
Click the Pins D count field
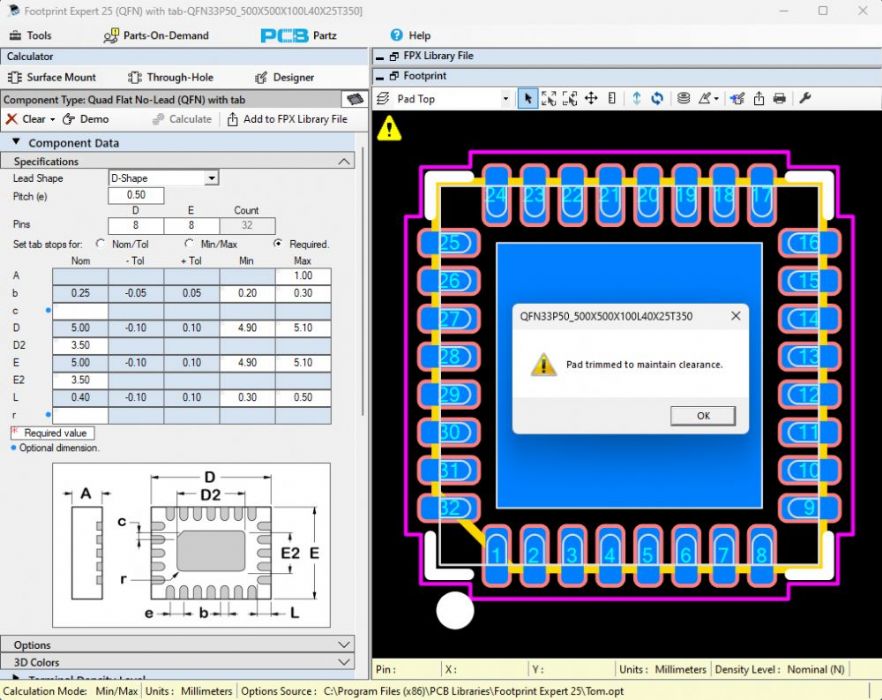click(136, 226)
